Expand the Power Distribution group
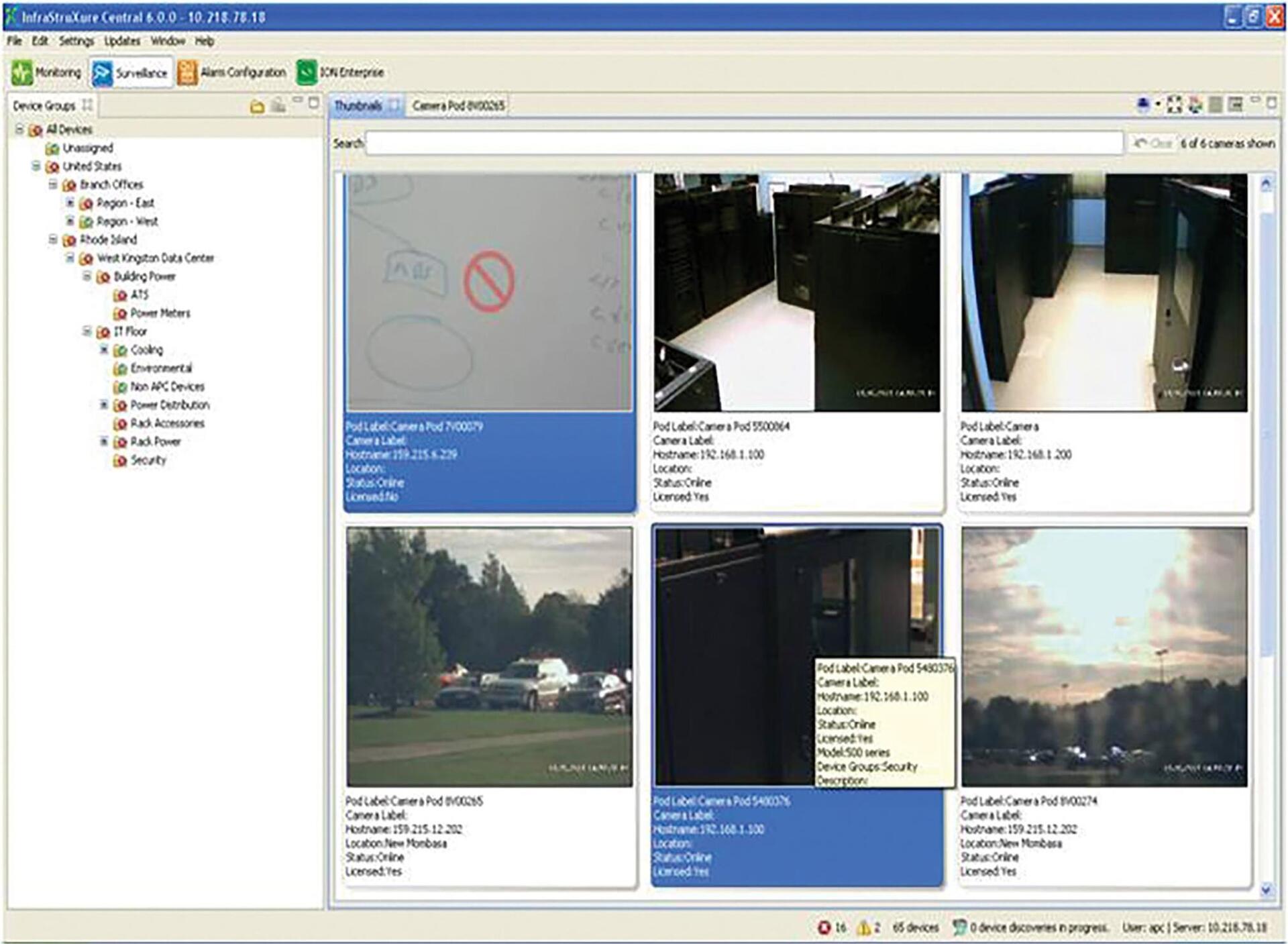This screenshot has width=1288, height=944. [104, 405]
